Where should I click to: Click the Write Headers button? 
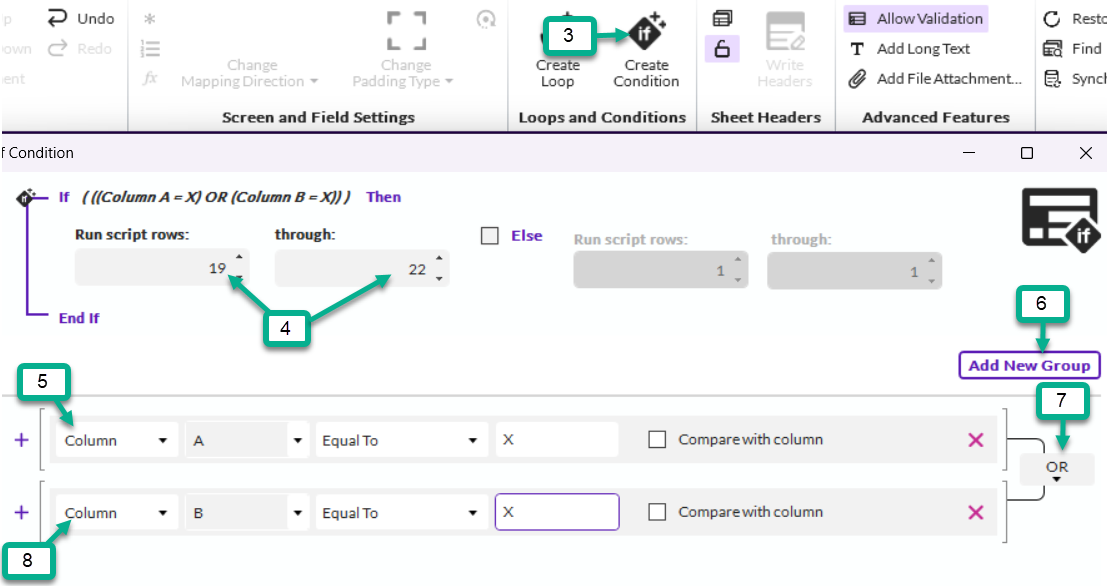(784, 49)
